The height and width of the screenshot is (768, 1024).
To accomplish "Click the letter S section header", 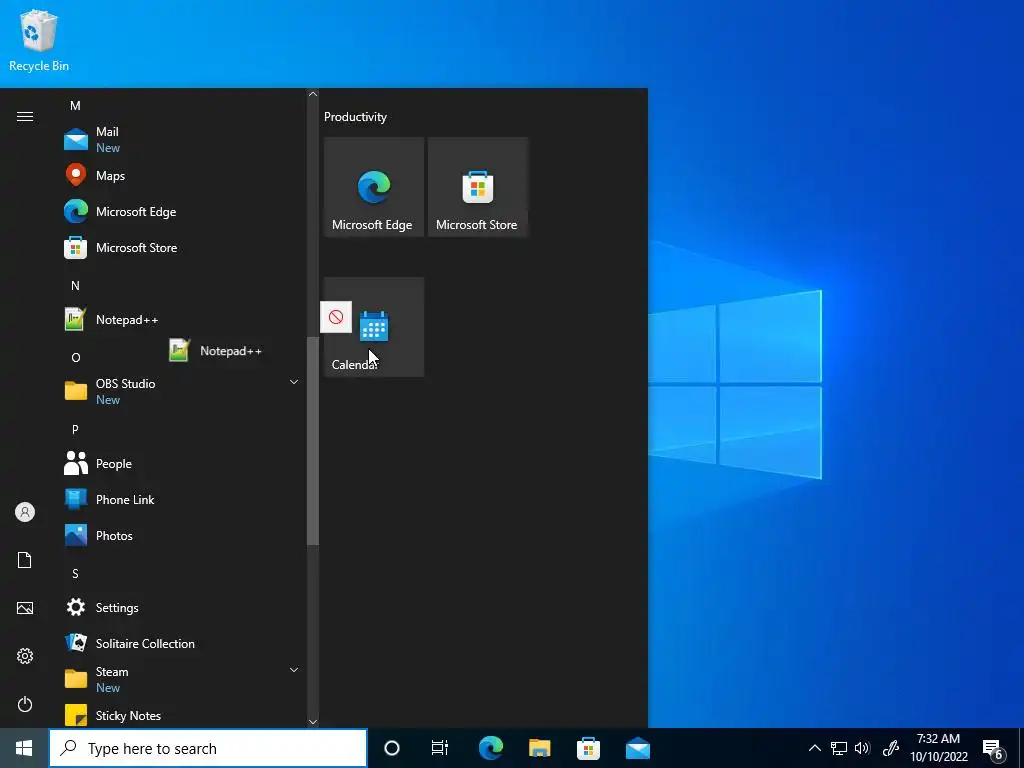I will (75, 573).
